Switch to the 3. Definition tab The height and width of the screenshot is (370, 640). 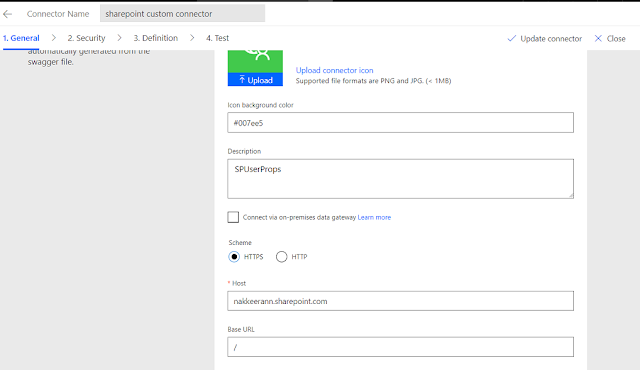156,38
